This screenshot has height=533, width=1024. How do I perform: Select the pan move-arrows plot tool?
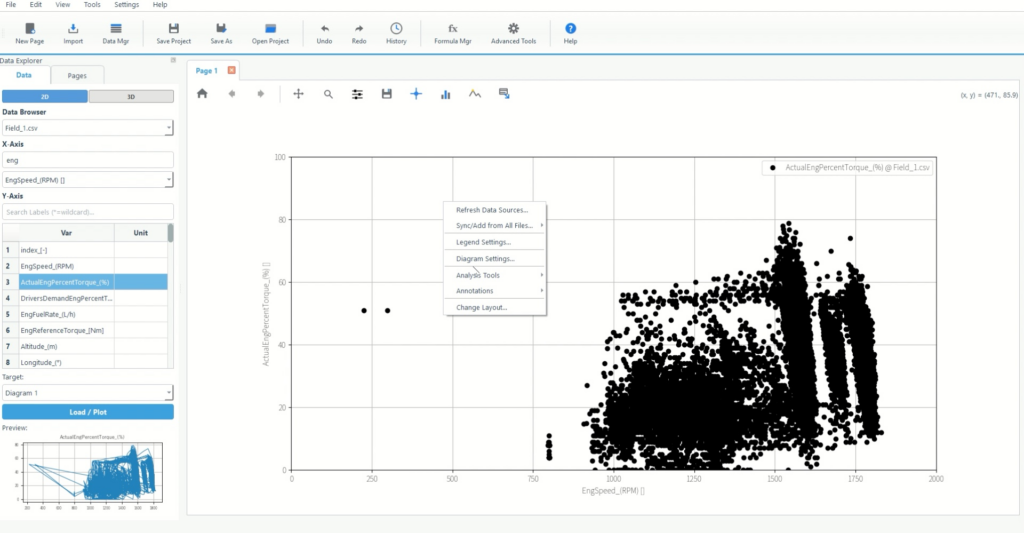[298, 93]
